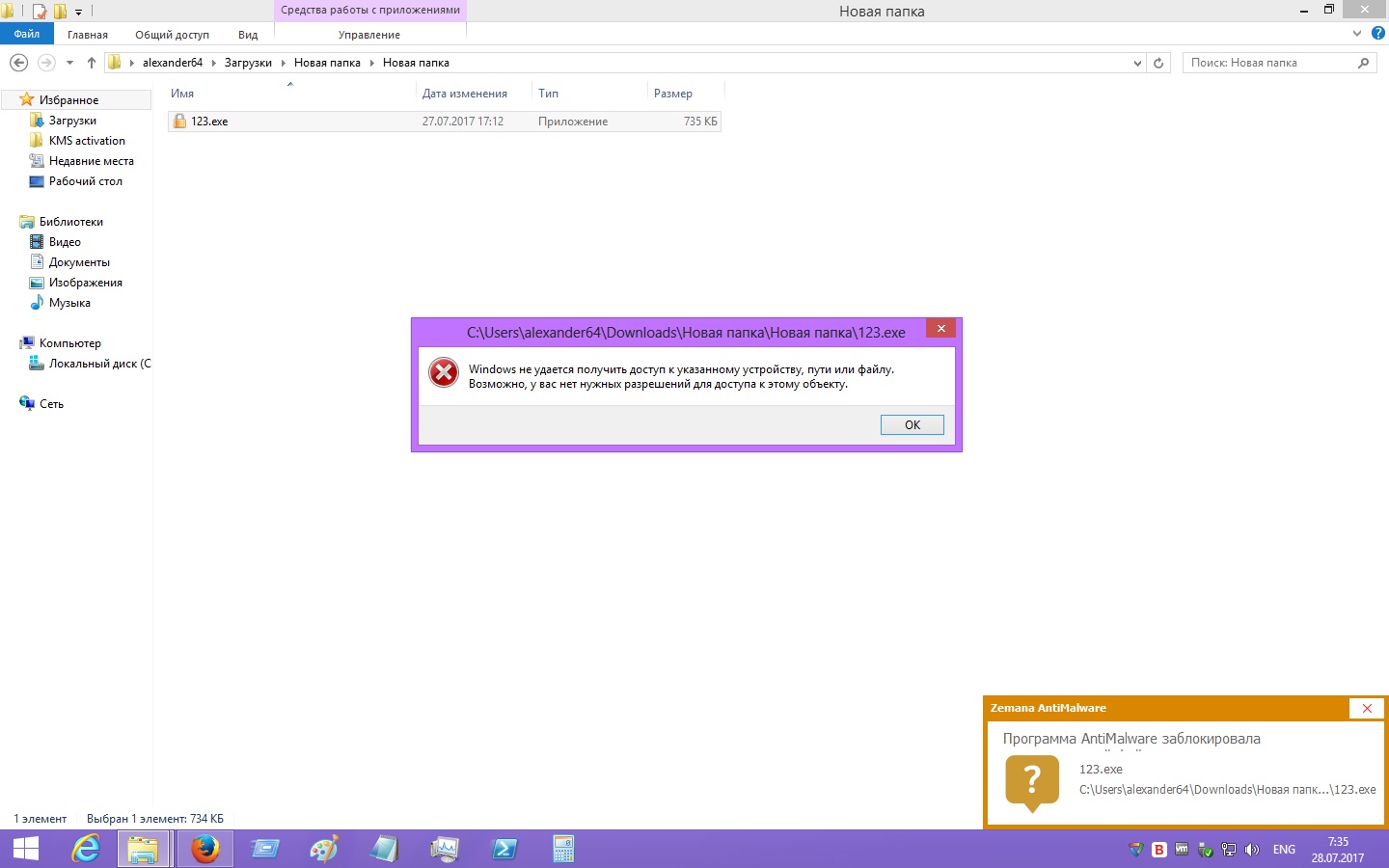Click the search box Поиск: Новая папка
Viewport: 1389px width, 868px height.
click(x=1268, y=63)
